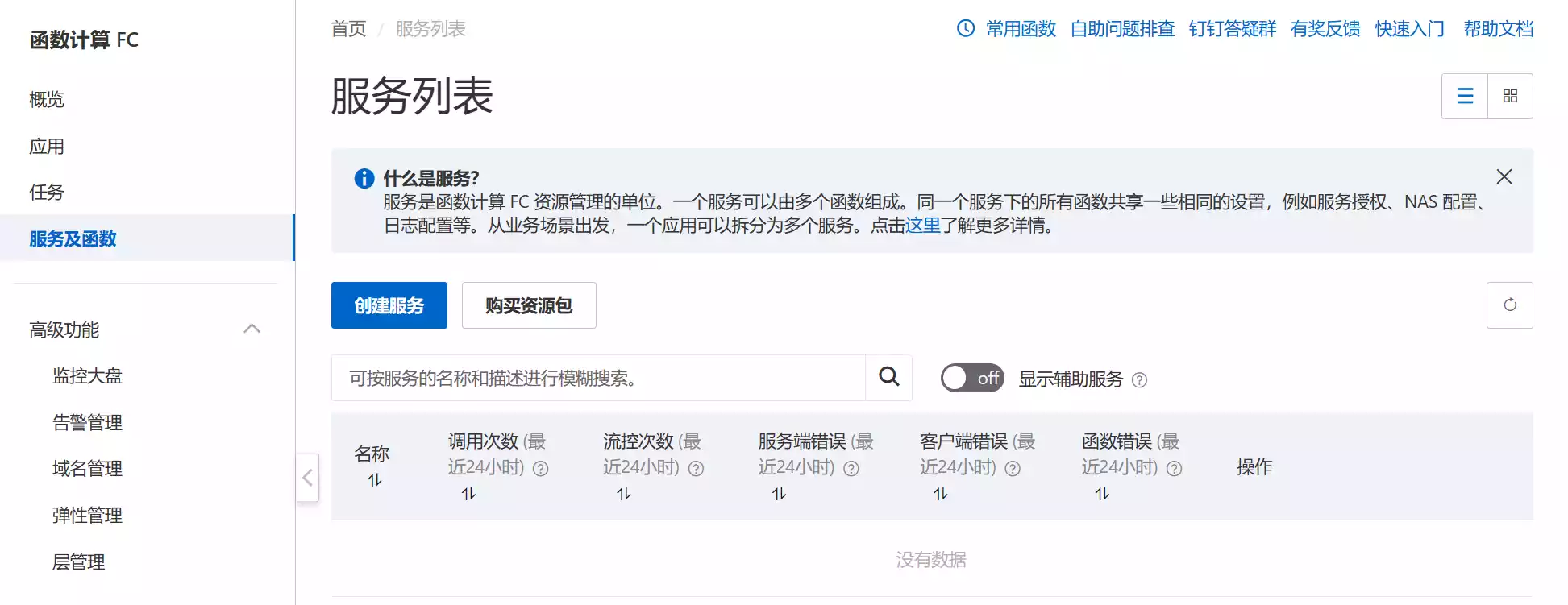Open 域名管理 under 高级功能
The height and width of the screenshot is (605, 1568).
coord(87,469)
